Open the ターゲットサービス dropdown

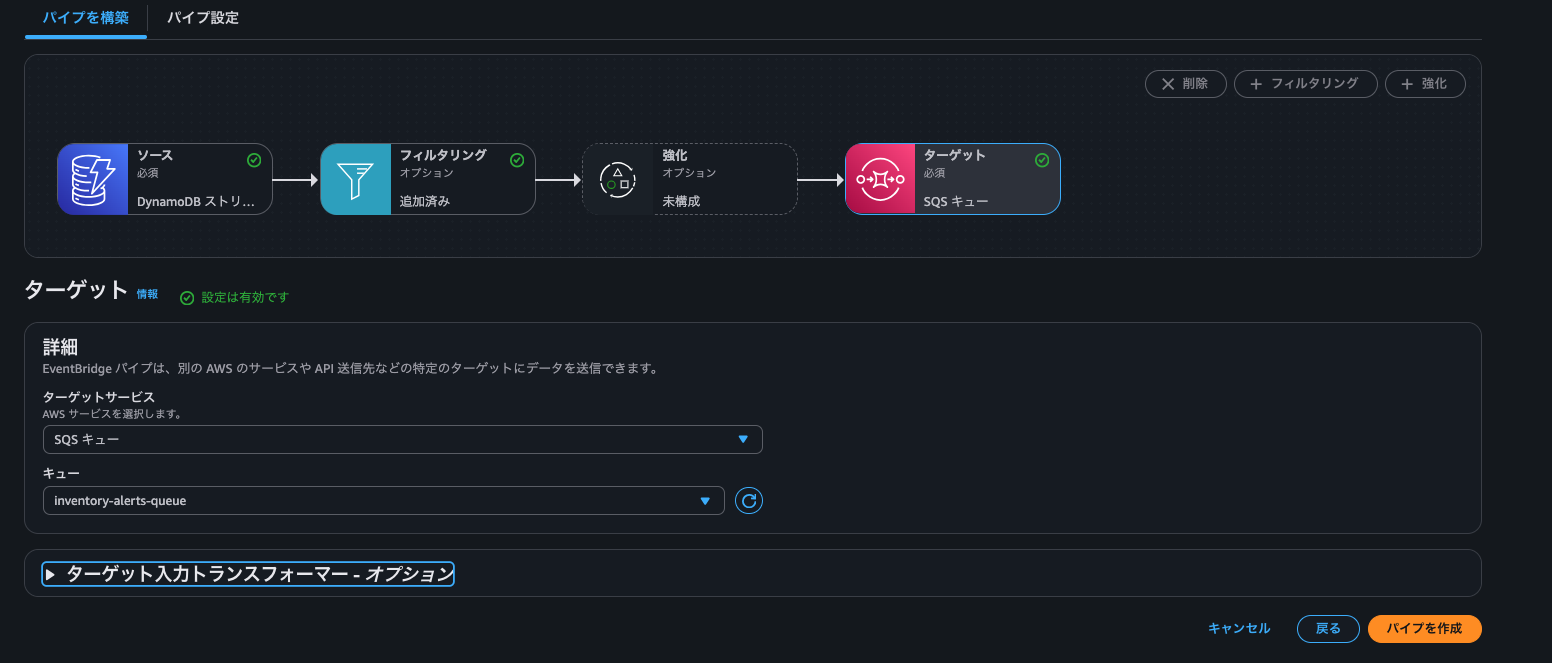tap(402, 439)
